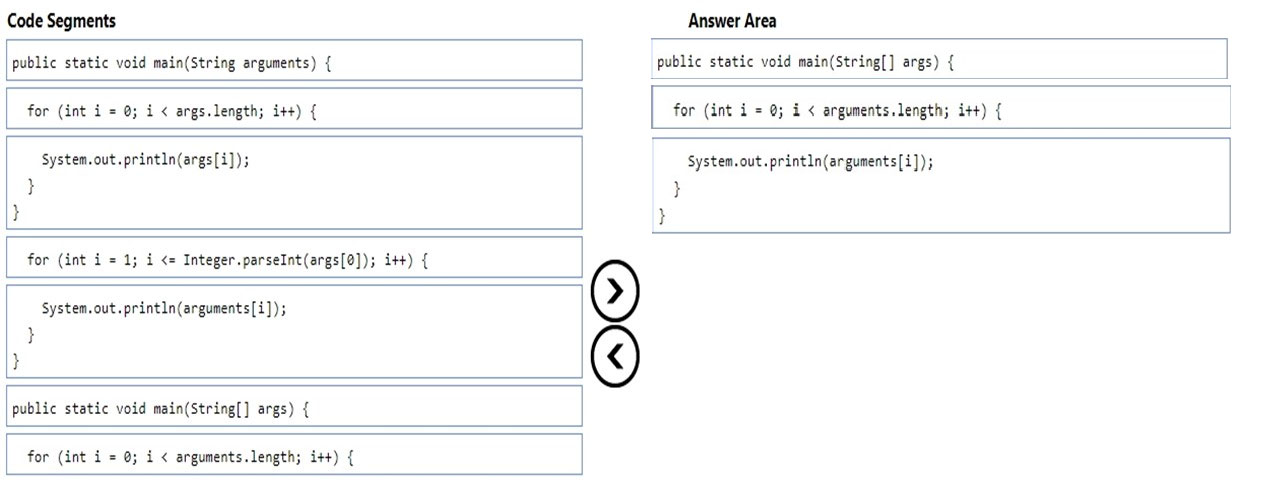Click closing braces of left arguments[i] println segment
Viewport: 1275px width, 492px height.
[x=22, y=346]
